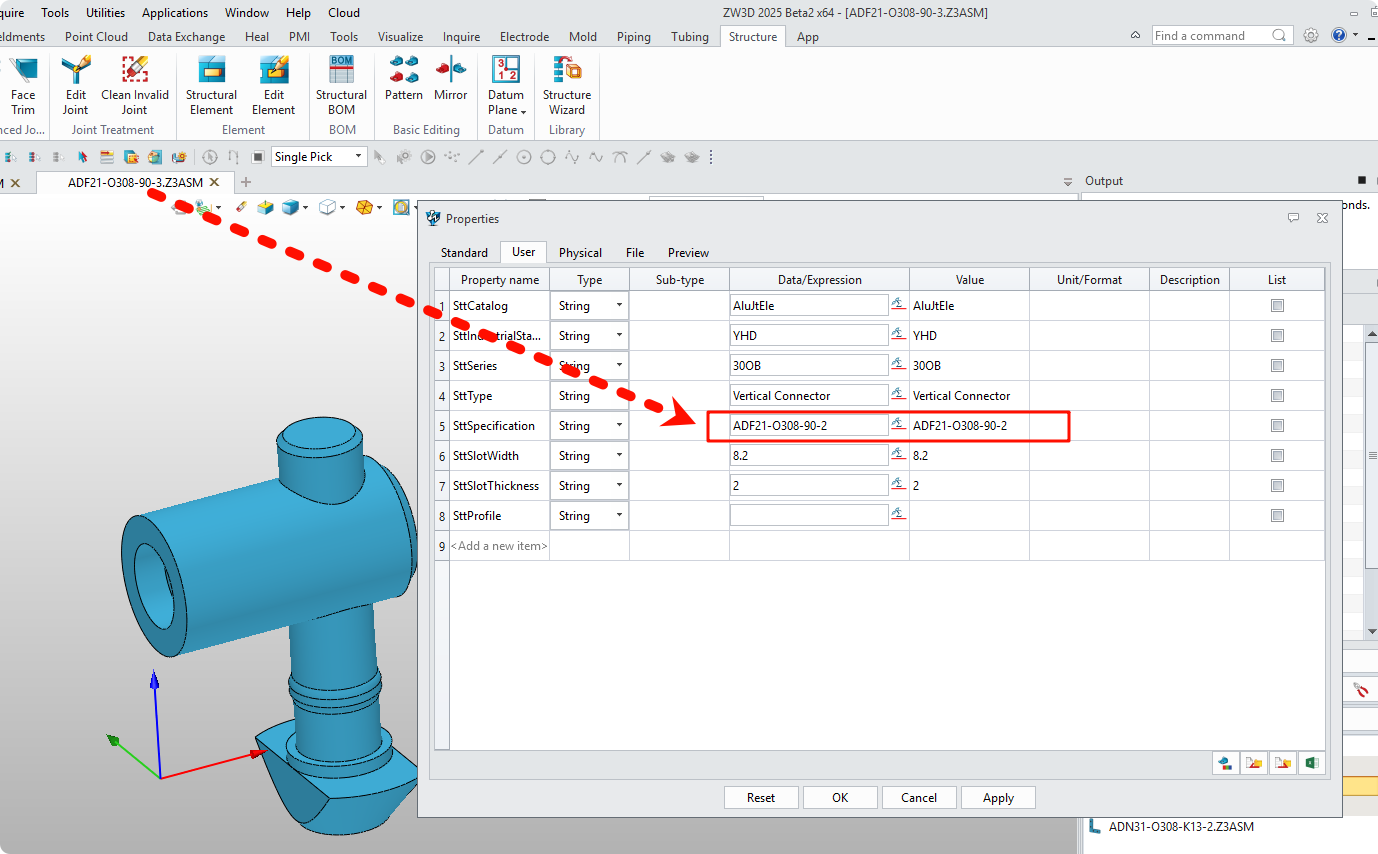Viewport: 1378px width, 854px height.
Task: Click the SttSpecification data field
Action: coord(809,425)
